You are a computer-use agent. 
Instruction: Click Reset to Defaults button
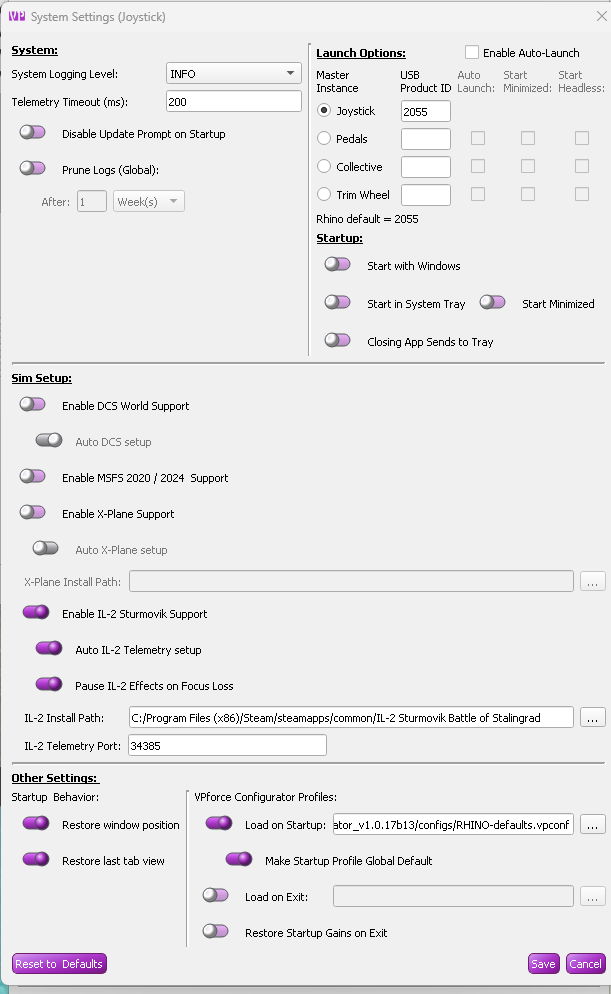[x=59, y=964]
